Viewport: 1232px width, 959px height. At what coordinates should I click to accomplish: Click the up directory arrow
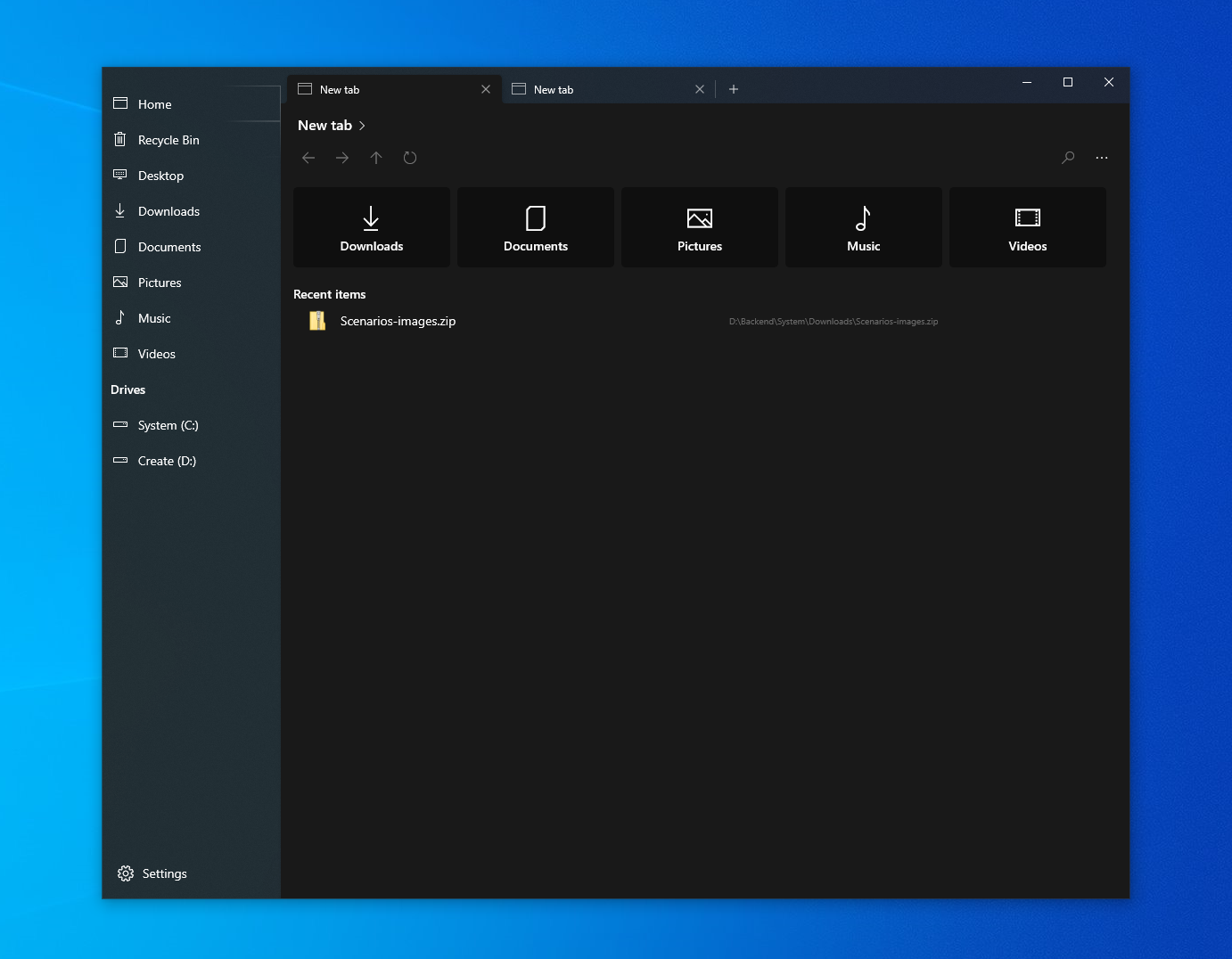(x=376, y=158)
